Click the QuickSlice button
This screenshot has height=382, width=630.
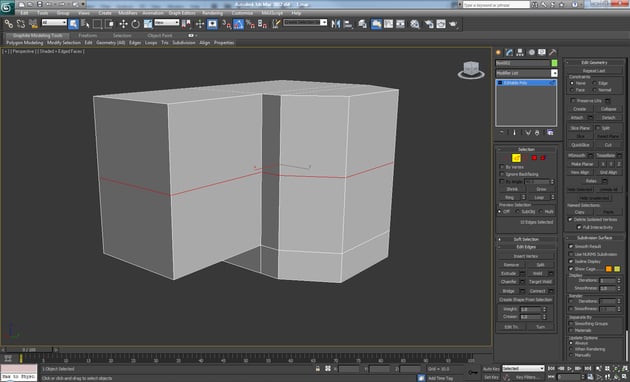pyautogui.click(x=580, y=145)
